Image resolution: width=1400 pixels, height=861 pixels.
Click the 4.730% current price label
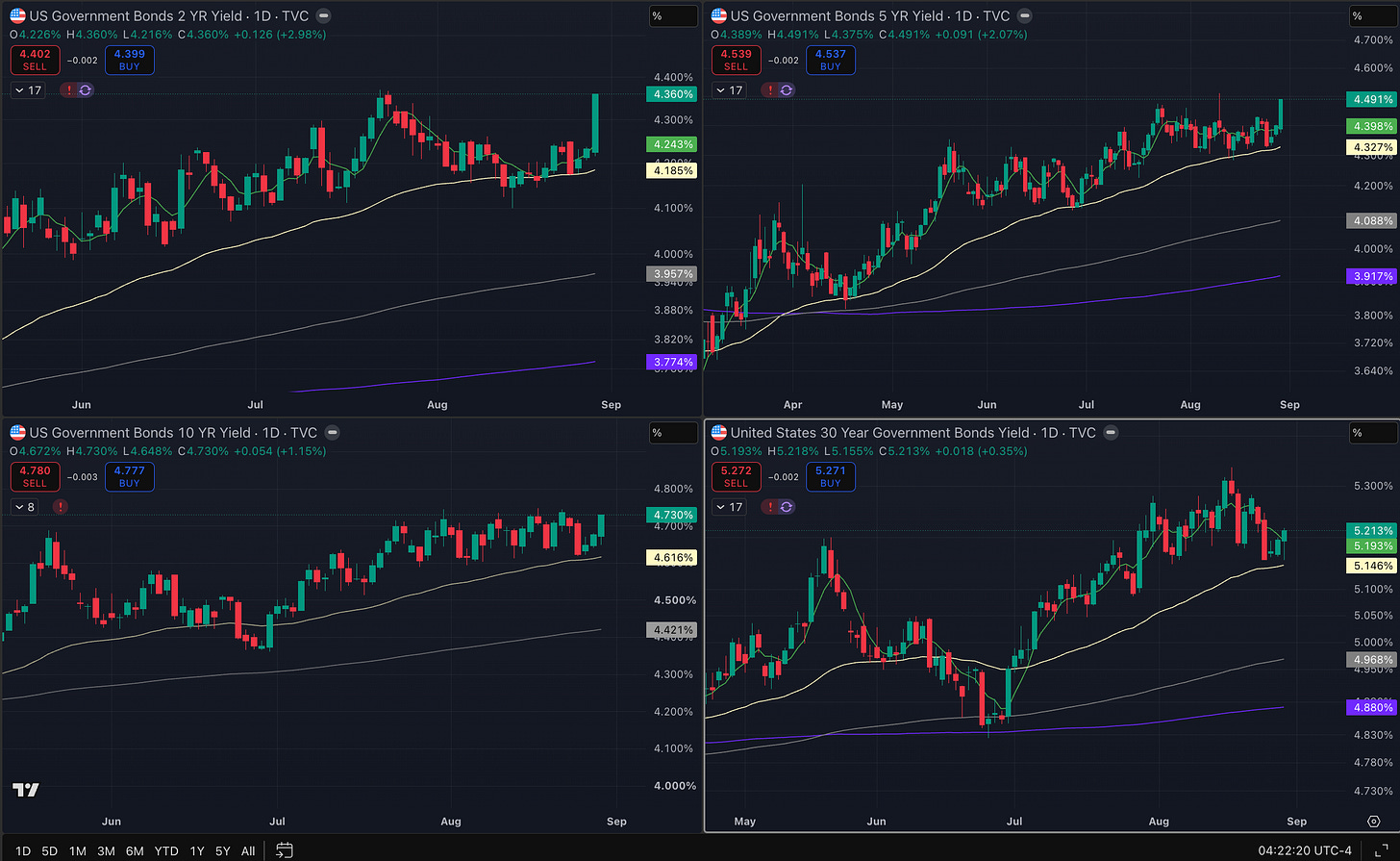[x=673, y=515]
